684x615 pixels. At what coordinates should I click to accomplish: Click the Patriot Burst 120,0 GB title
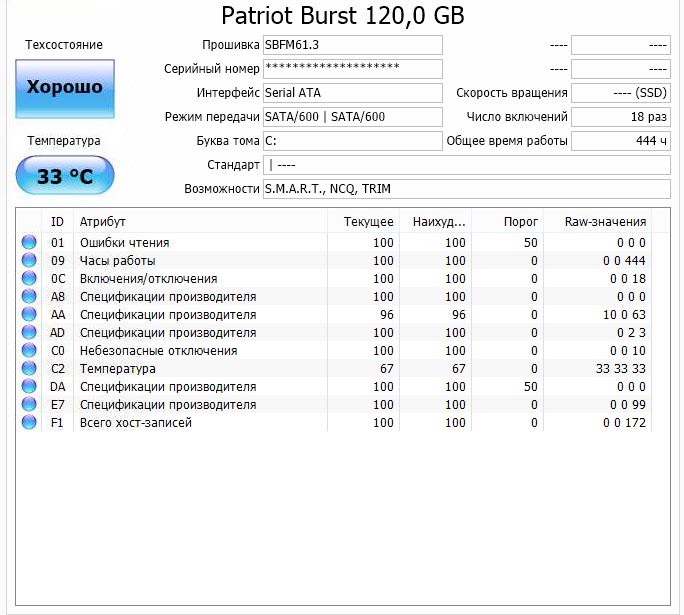[343, 16]
